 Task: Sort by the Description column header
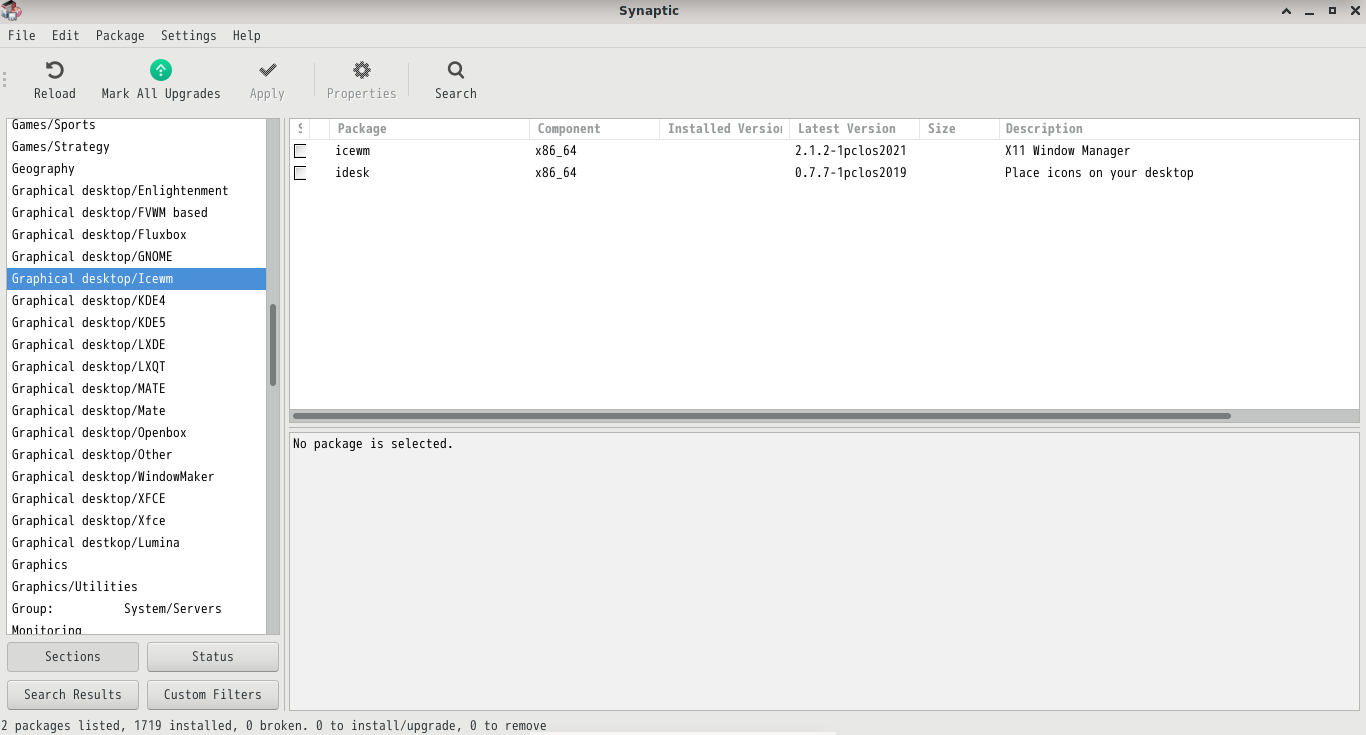tap(1179, 129)
